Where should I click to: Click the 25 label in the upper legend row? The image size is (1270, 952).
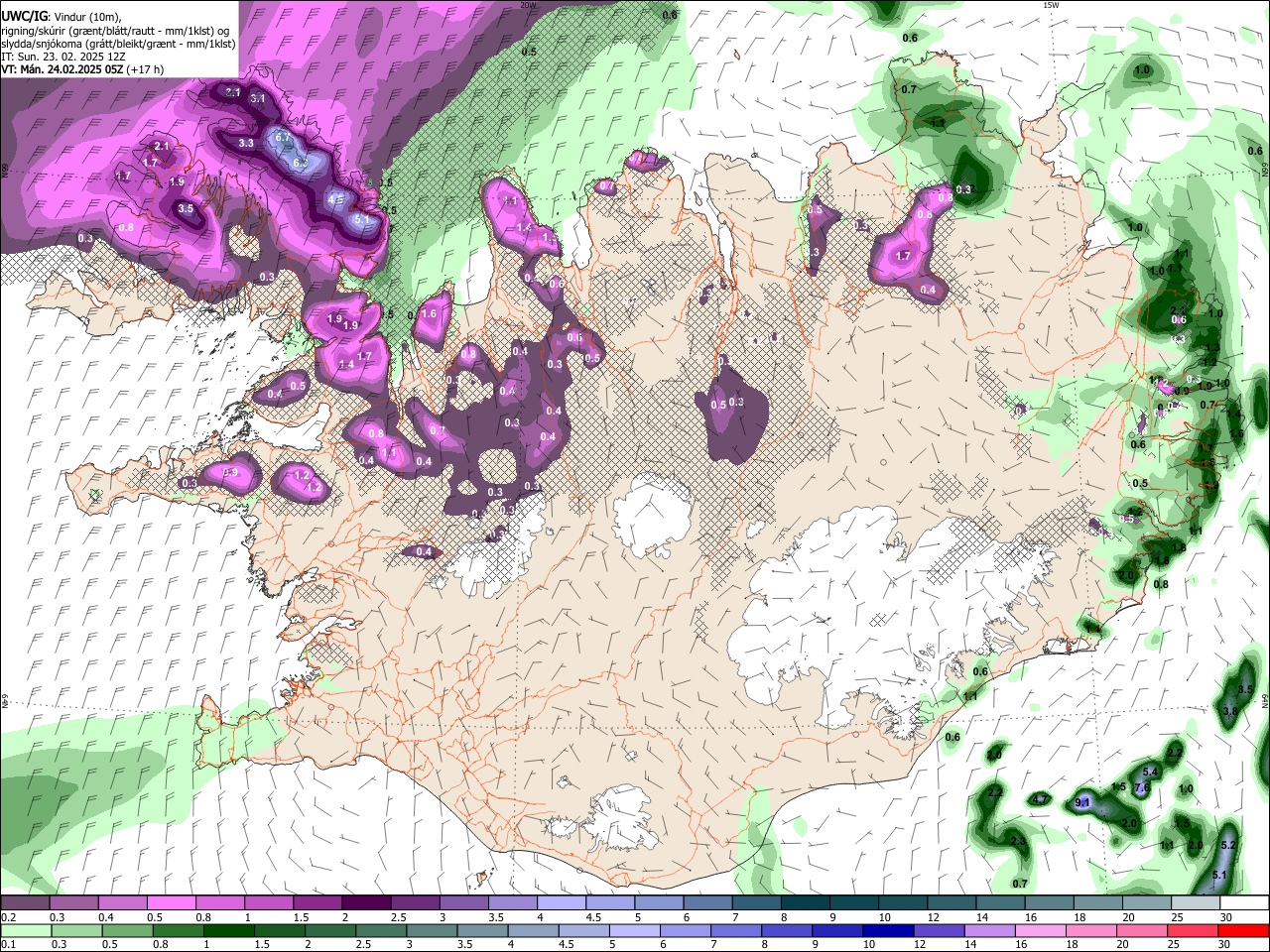click(1177, 917)
